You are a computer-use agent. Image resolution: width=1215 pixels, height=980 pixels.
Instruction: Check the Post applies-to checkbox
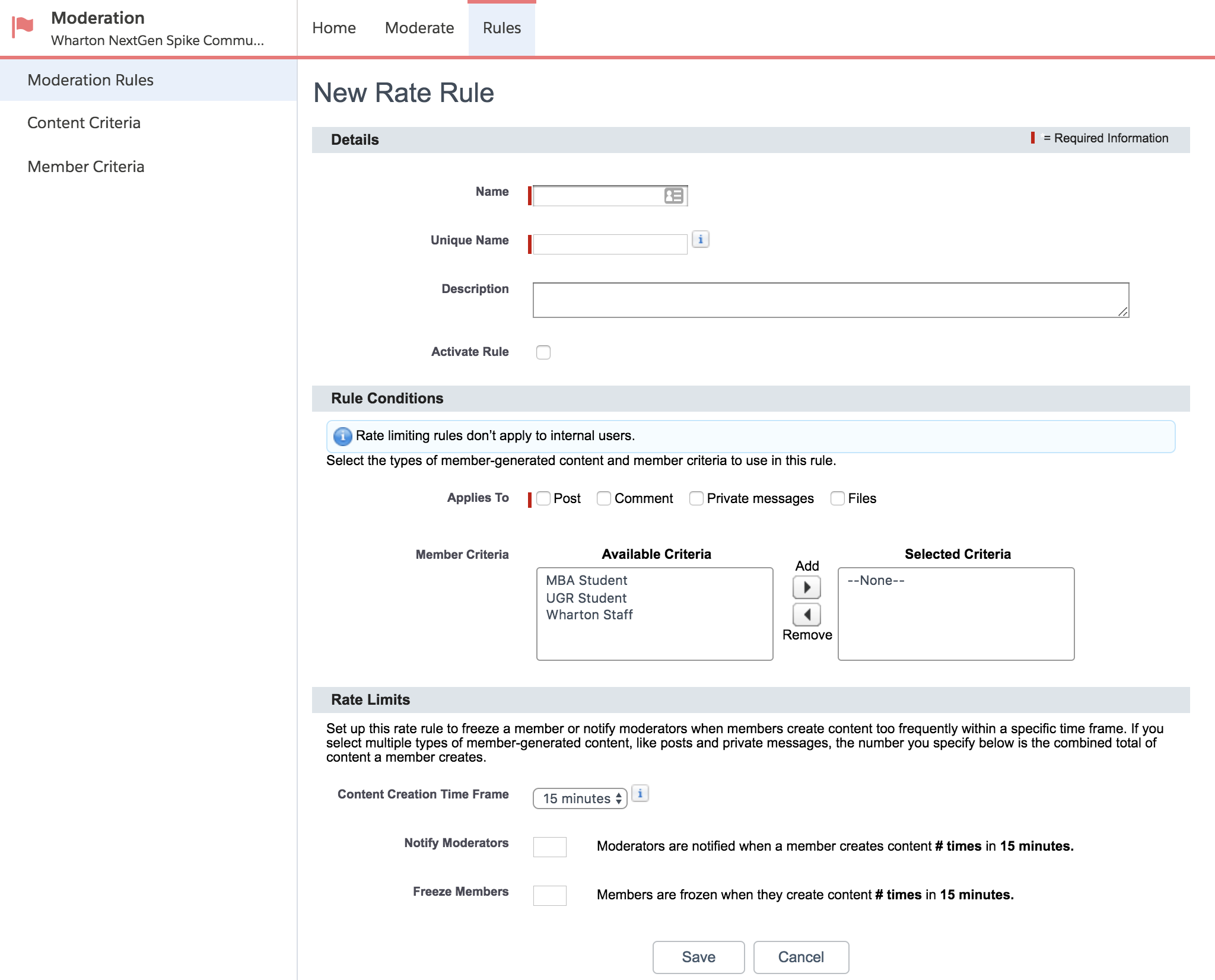click(543, 498)
